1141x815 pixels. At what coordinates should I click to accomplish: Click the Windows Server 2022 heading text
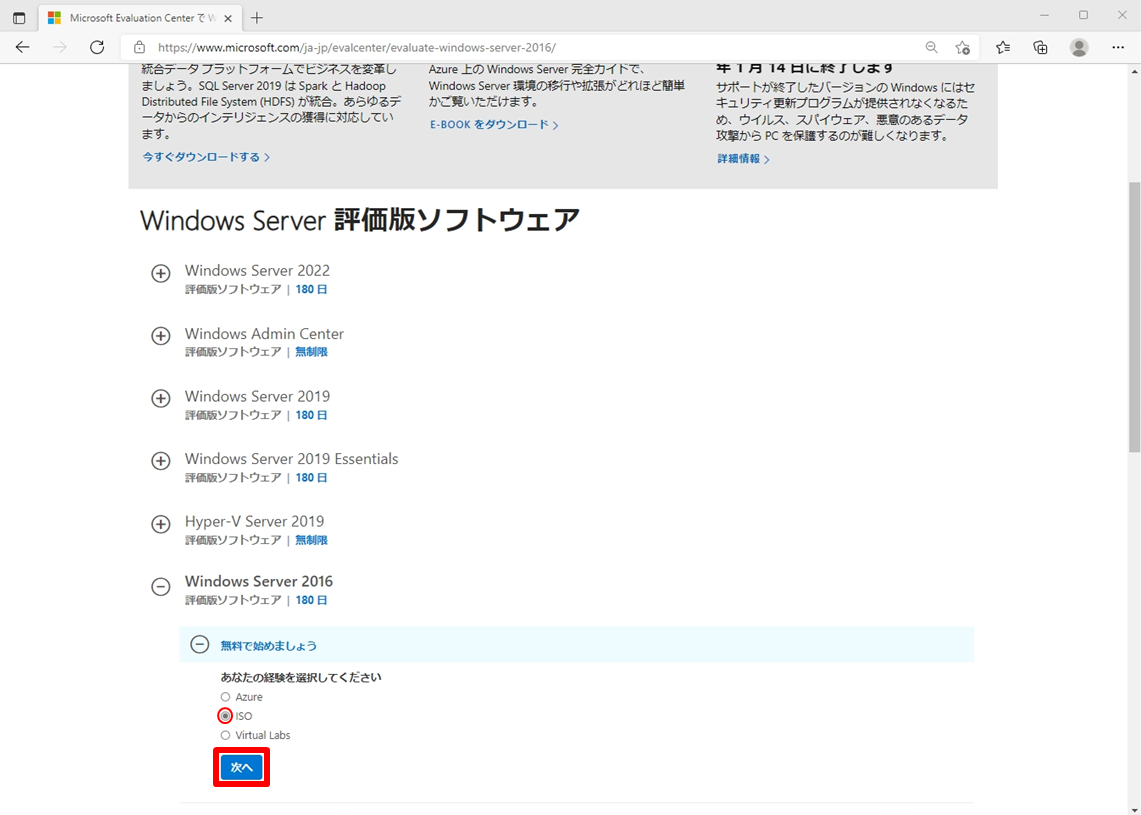(257, 271)
